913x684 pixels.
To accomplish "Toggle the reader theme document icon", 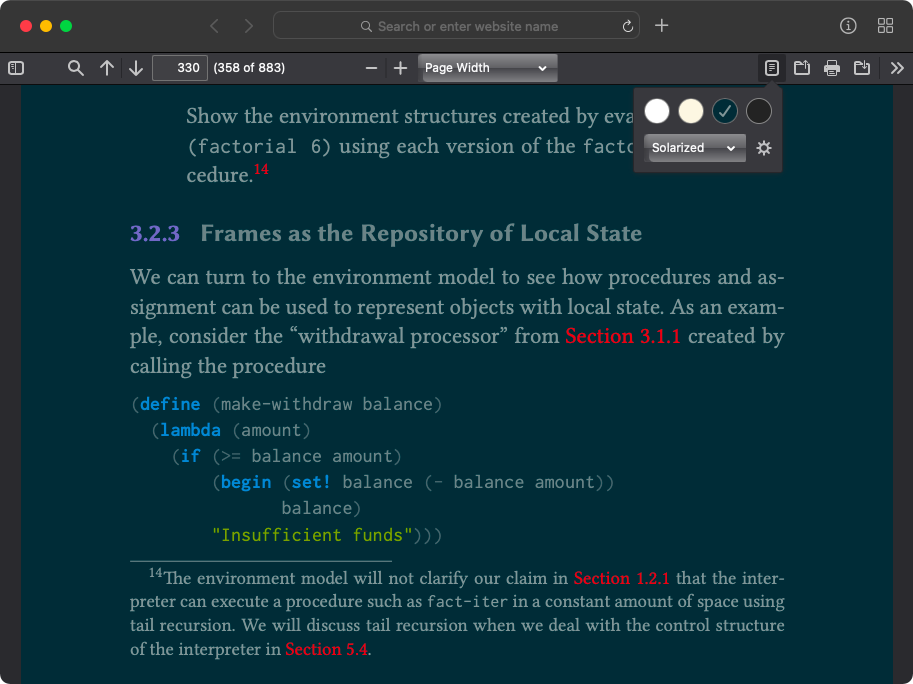I will (x=772, y=68).
